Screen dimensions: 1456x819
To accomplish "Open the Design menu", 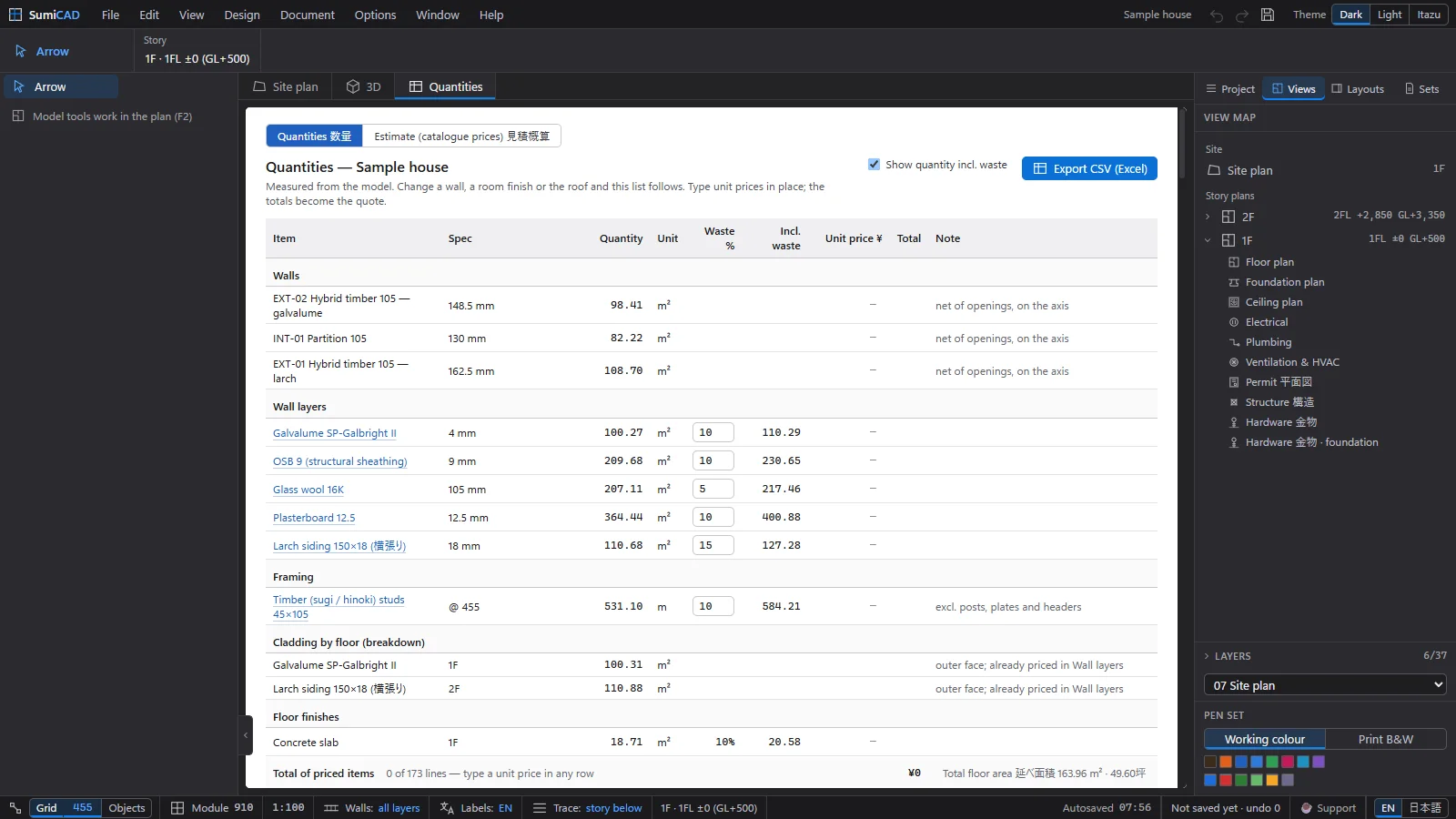I will [x=242, y=15].
